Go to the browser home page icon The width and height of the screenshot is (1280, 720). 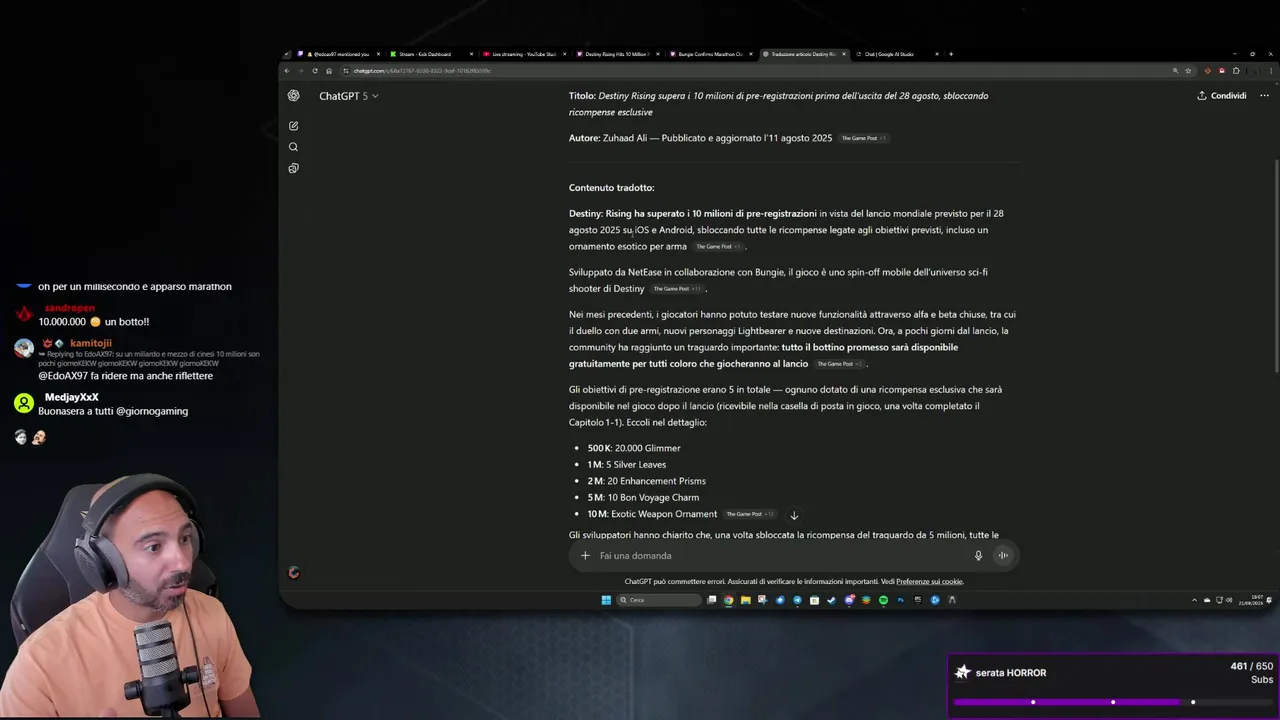329,71
